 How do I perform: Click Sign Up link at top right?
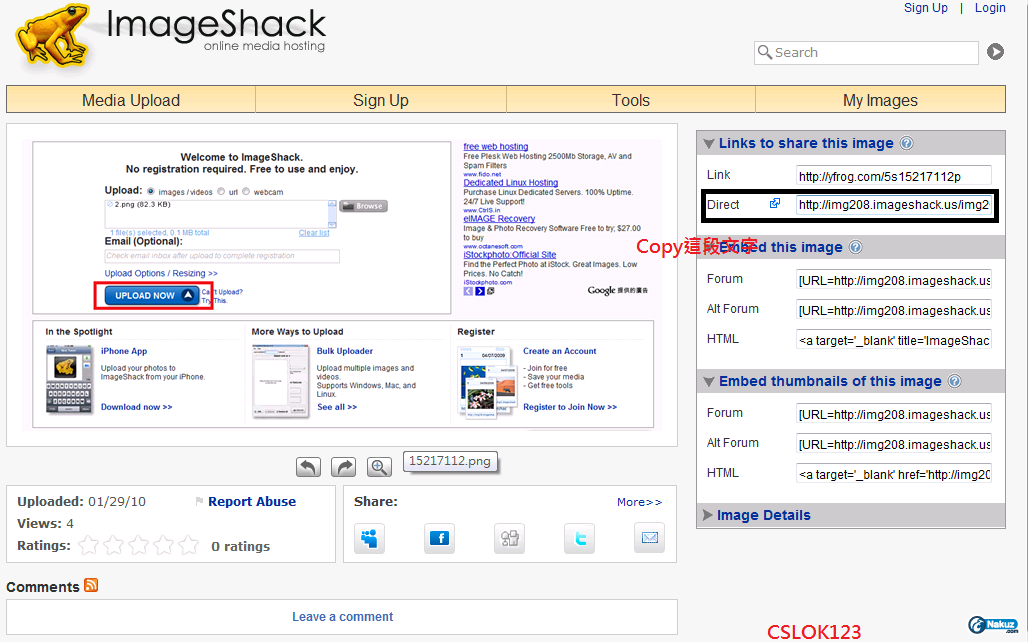pyautogui.click(x=926, y=8)
